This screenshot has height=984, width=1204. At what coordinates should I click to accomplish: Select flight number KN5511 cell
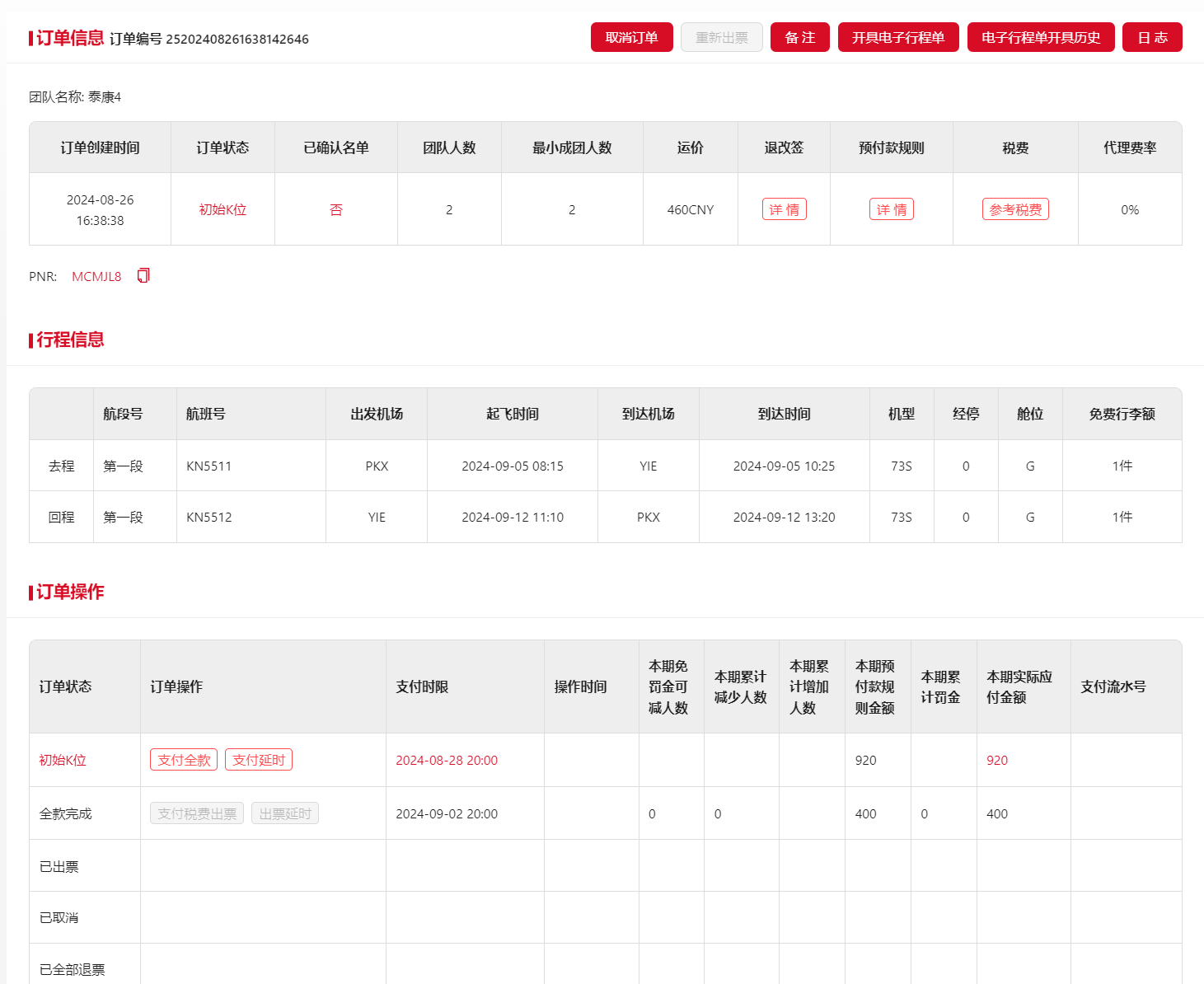[x=209, y=466]
